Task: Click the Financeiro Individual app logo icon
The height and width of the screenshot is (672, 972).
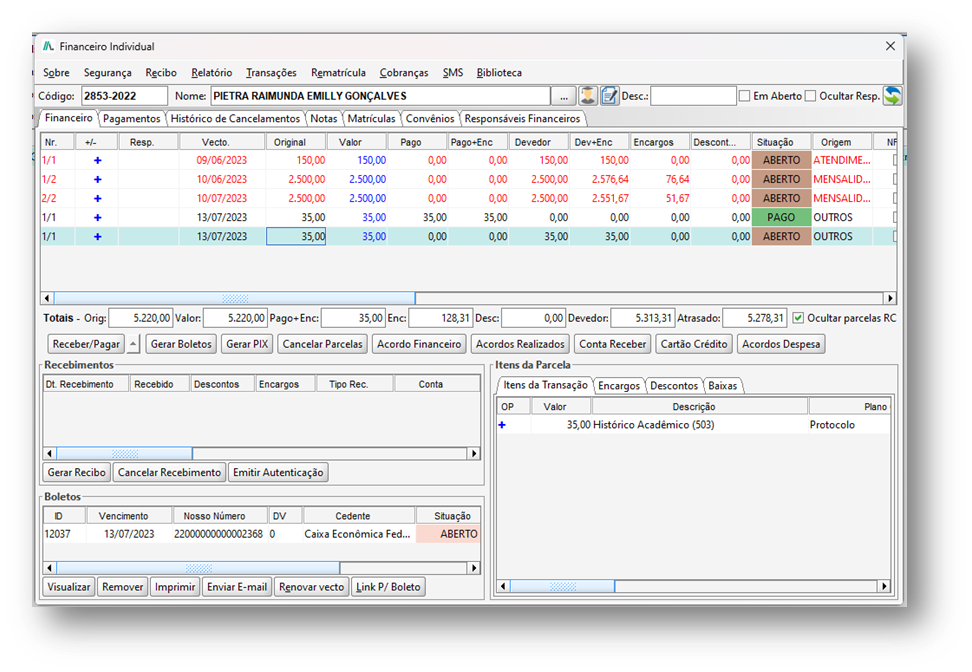Action: coord(48,46)
